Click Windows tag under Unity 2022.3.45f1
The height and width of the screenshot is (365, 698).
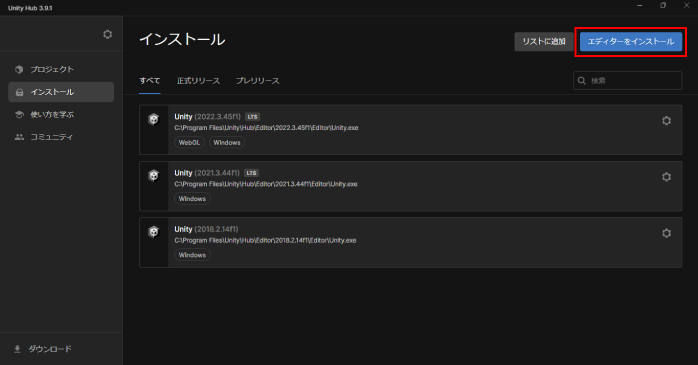[x=227, y=142]
